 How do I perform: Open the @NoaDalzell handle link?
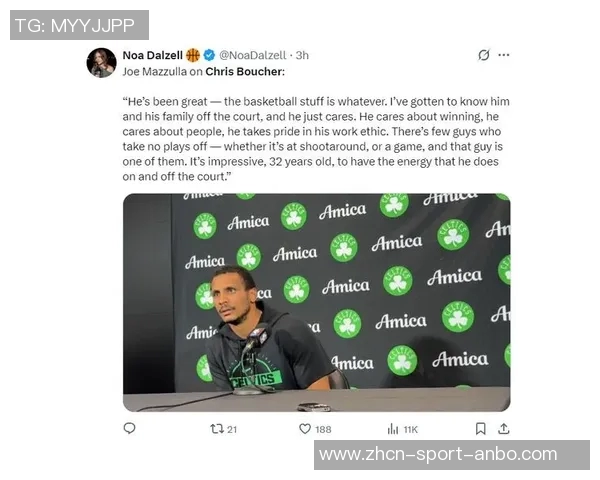coord(252,55)
